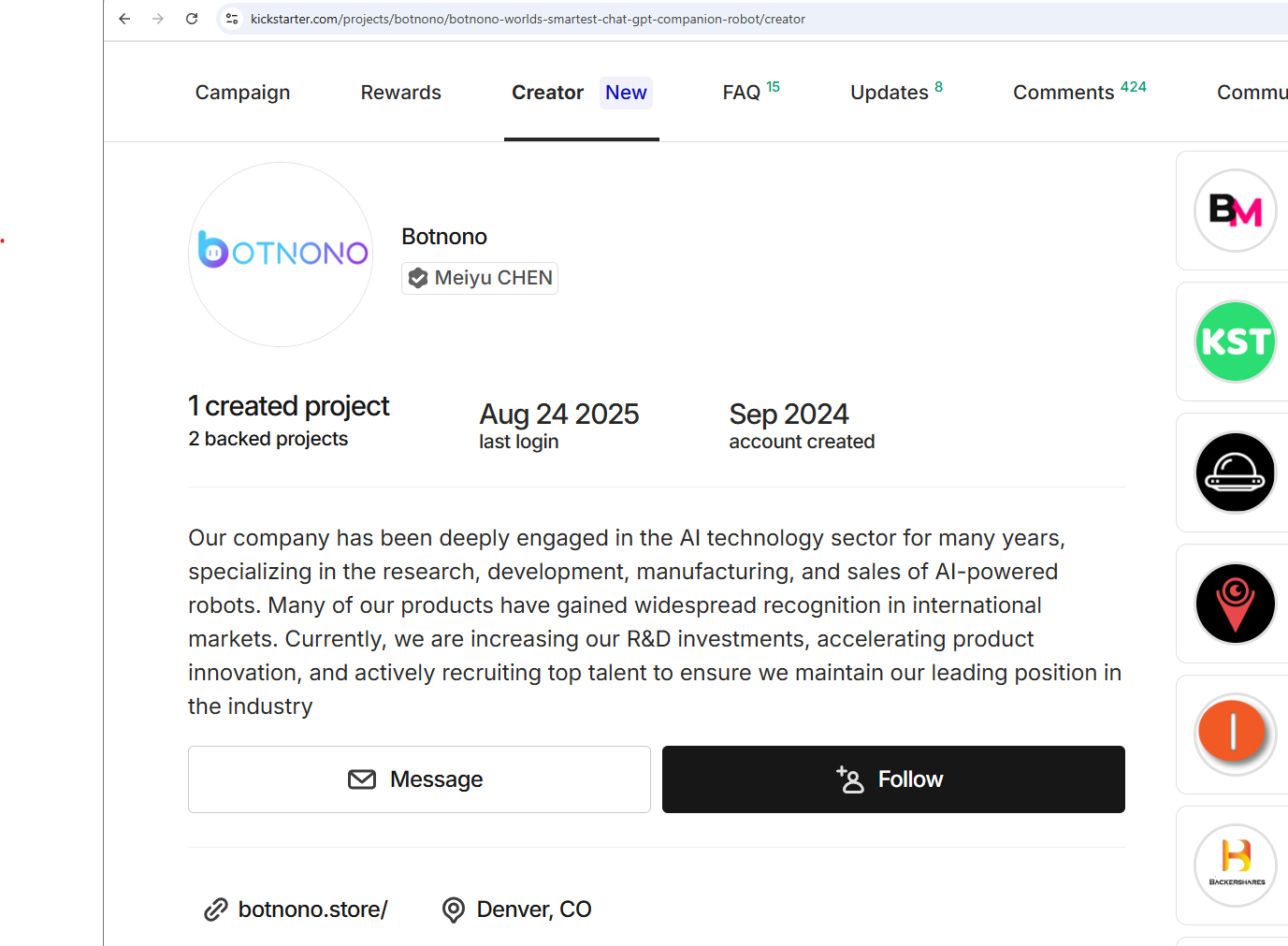Click the chain link icon beside botnono.store
This screenshot has height=946, width=1288.
click(x=216, y=910)
